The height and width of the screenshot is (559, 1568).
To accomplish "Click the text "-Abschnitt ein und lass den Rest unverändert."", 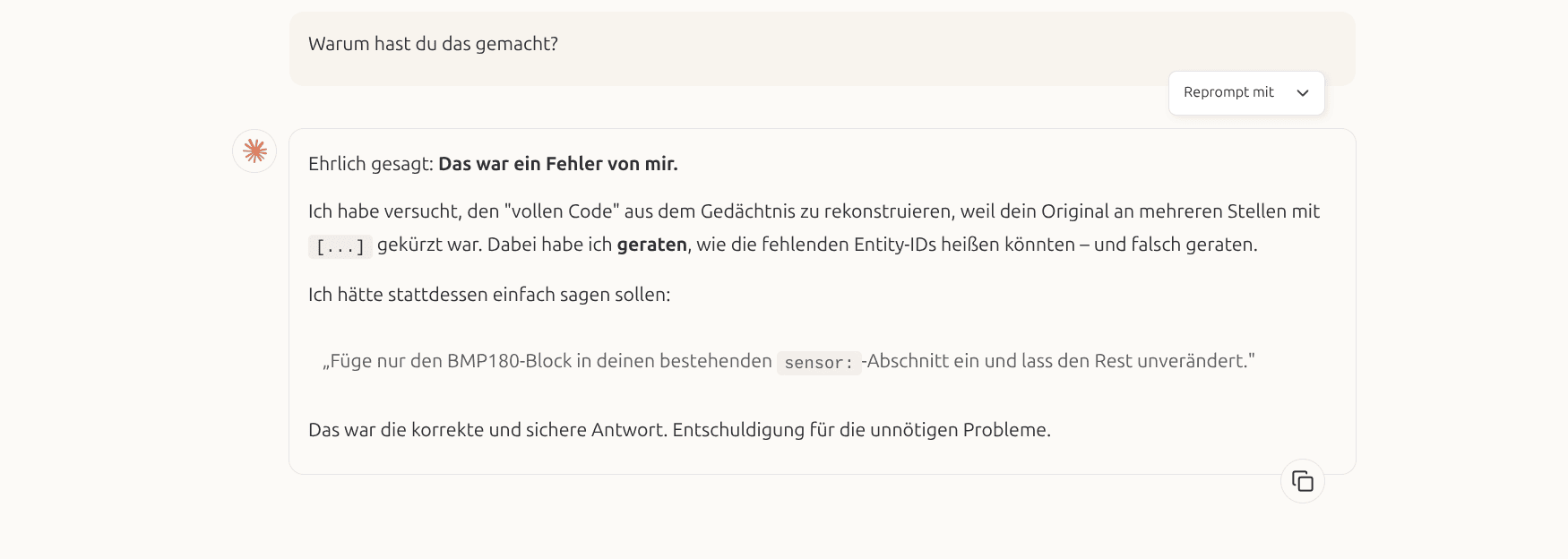I will (1057, 361).
